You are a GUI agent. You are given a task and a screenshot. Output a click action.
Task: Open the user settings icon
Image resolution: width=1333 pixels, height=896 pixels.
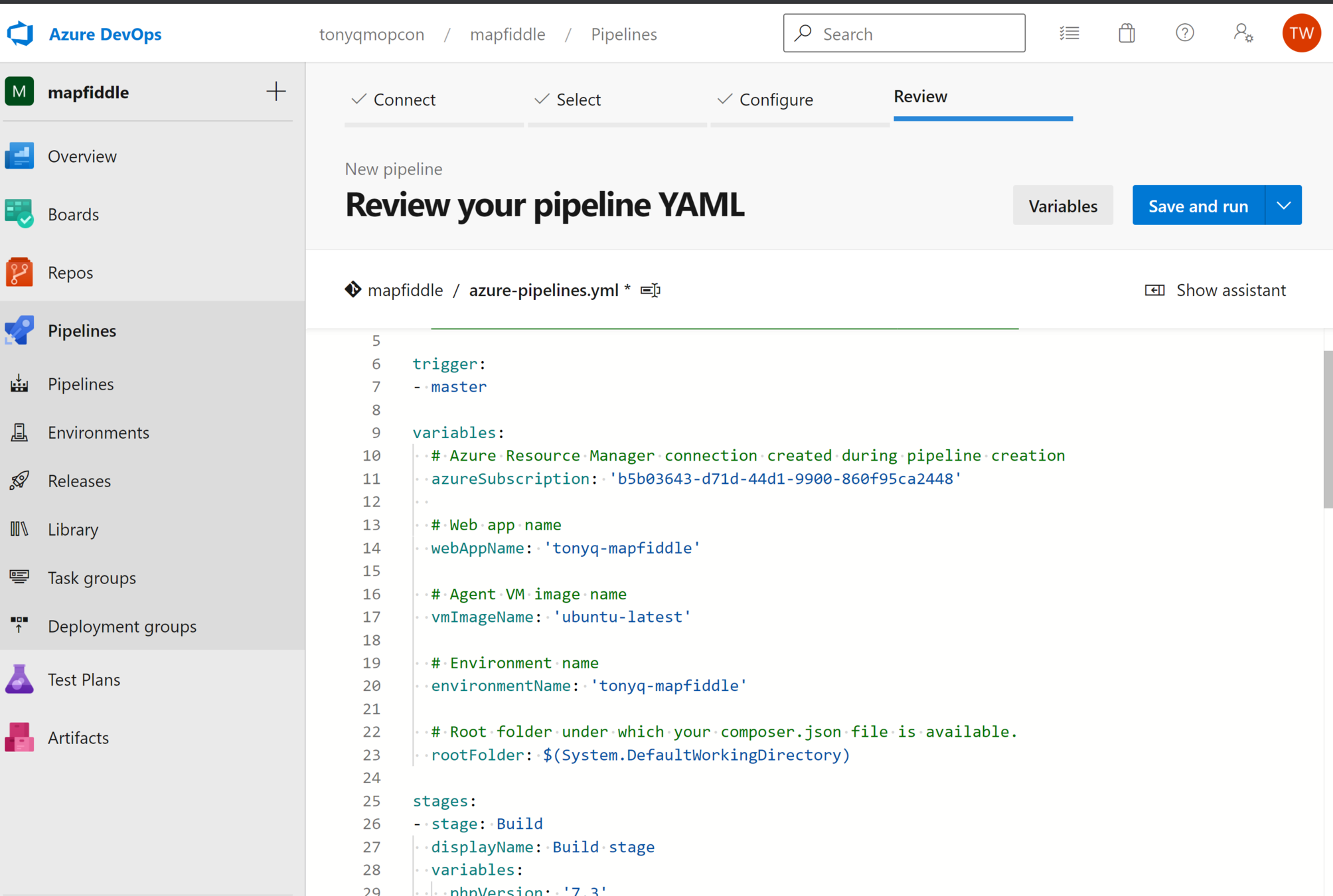(1243, 33)
